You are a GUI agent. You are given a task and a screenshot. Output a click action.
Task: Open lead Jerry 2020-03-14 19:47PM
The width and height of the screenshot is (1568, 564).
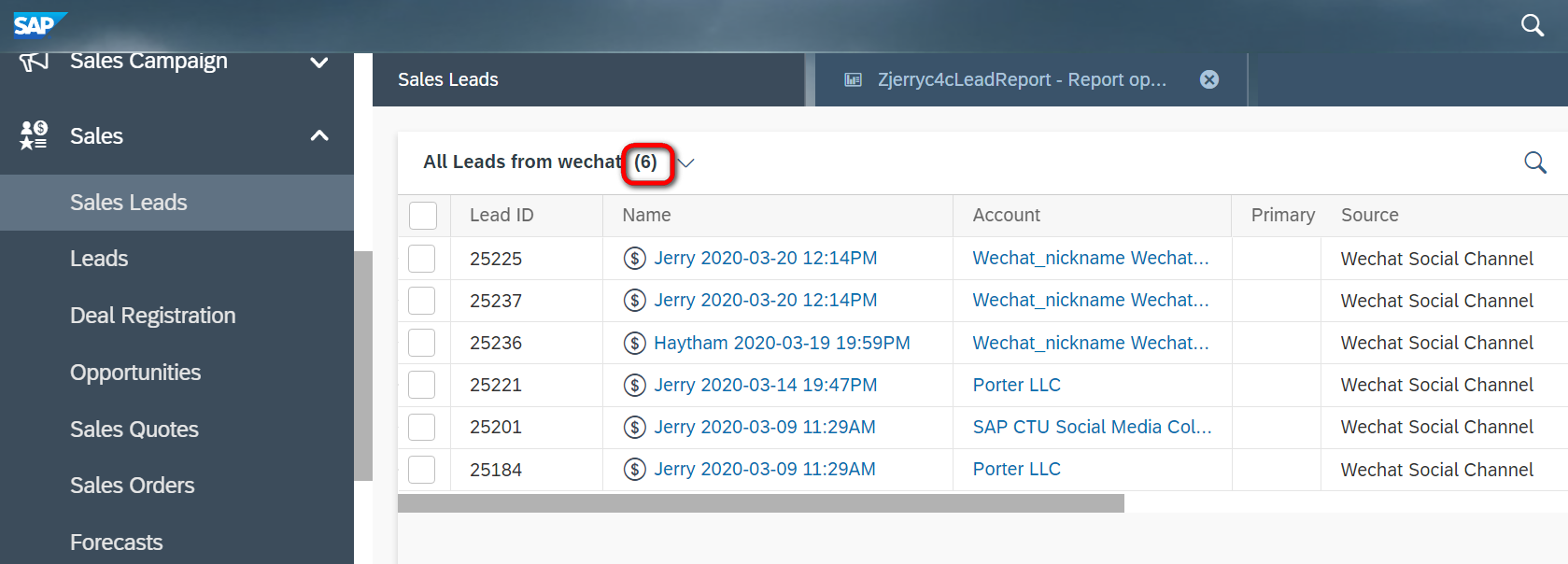[765, 385]
